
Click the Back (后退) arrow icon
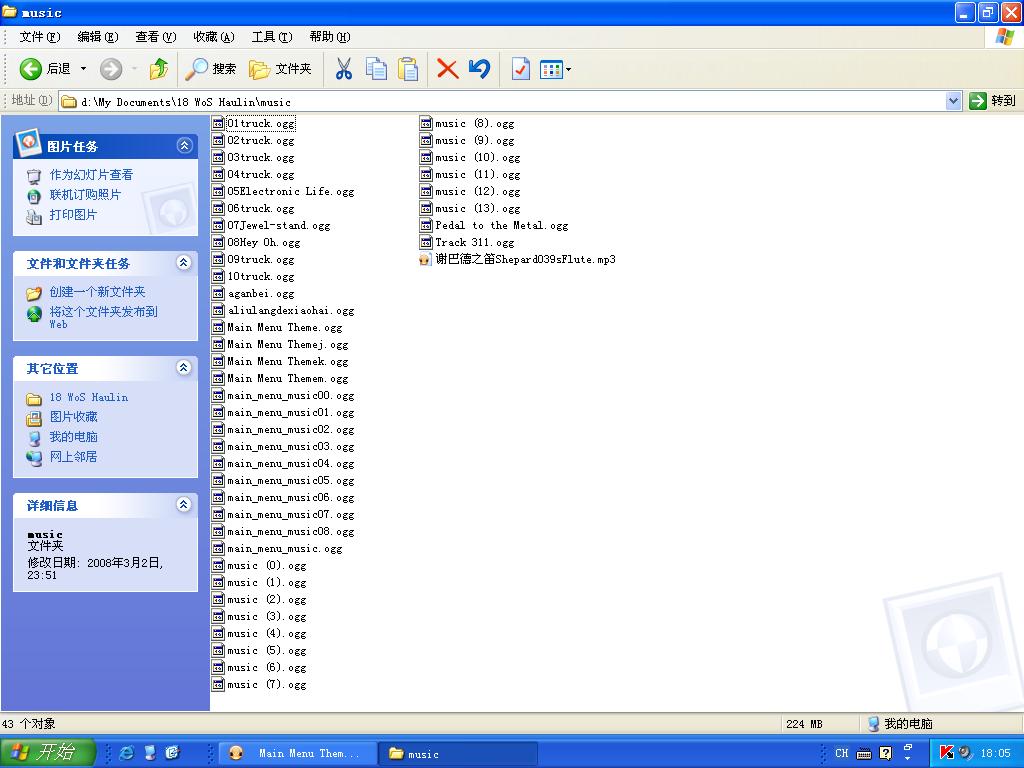31,69
